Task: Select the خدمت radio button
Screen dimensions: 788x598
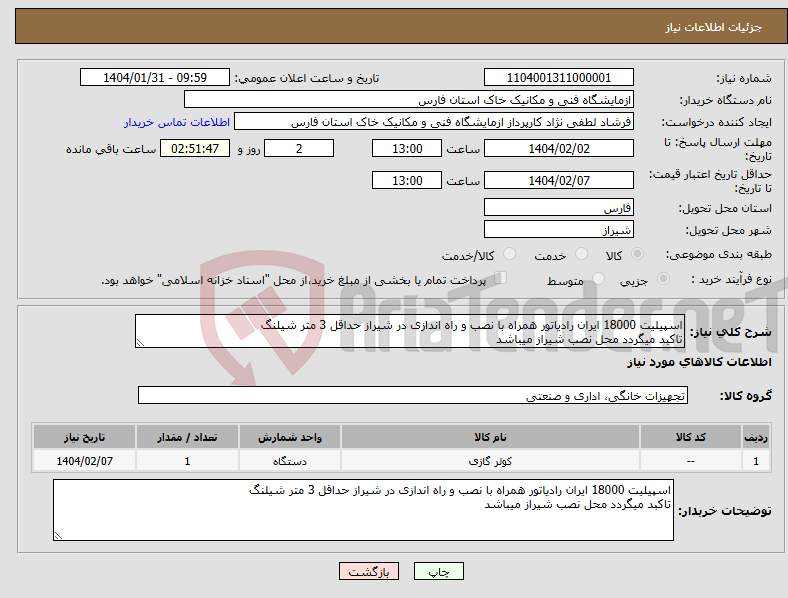Action: point(581,254)
